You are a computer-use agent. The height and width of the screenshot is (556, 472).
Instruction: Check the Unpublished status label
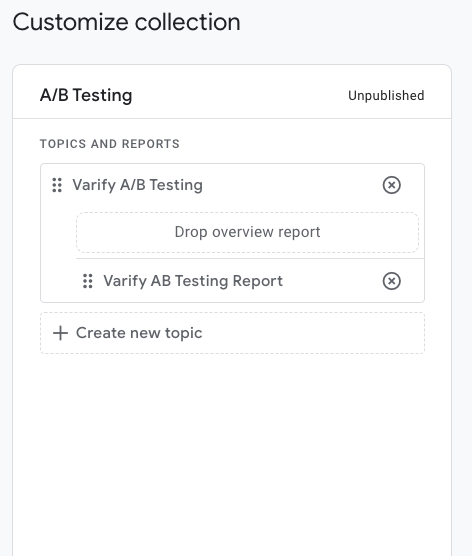pyautogui.click(x=386, y=95)
